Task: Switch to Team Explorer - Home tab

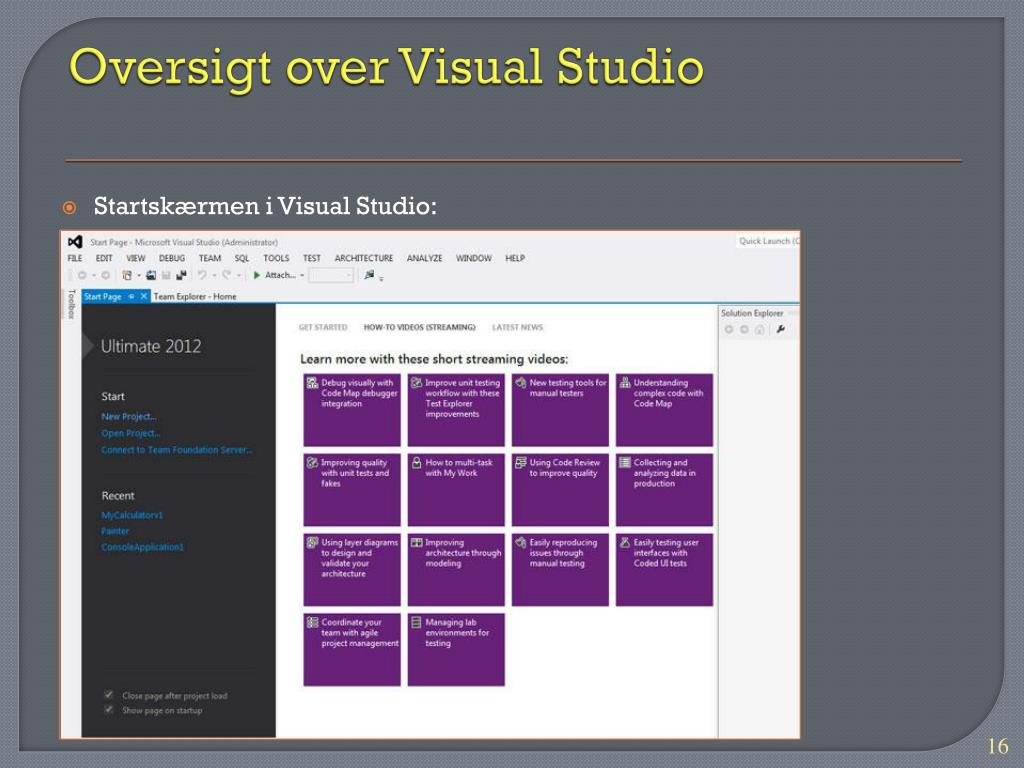Action: [x=195, y=296]
